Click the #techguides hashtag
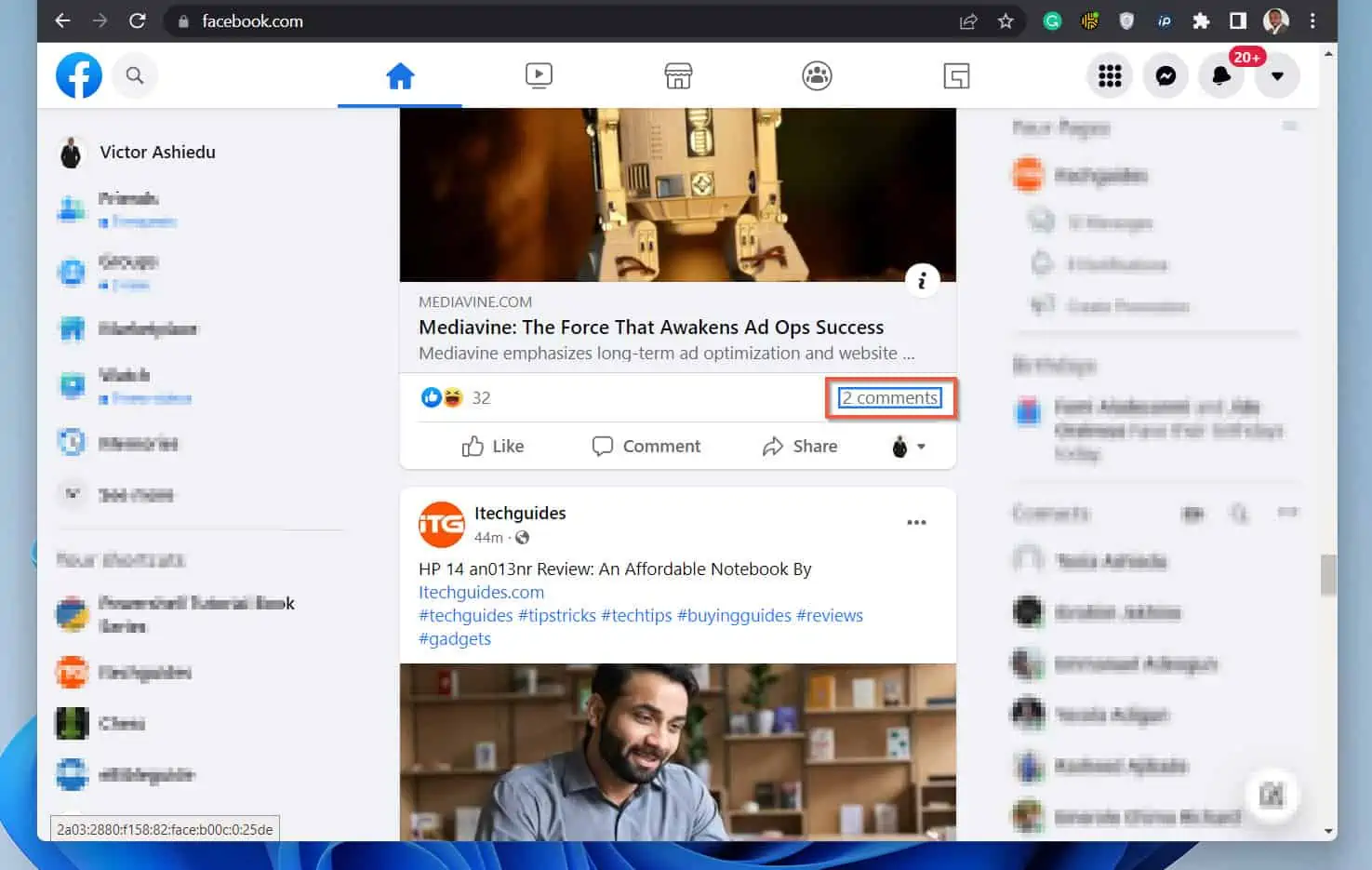Viewport: 1372px width, 870px height. coord(465,616)
